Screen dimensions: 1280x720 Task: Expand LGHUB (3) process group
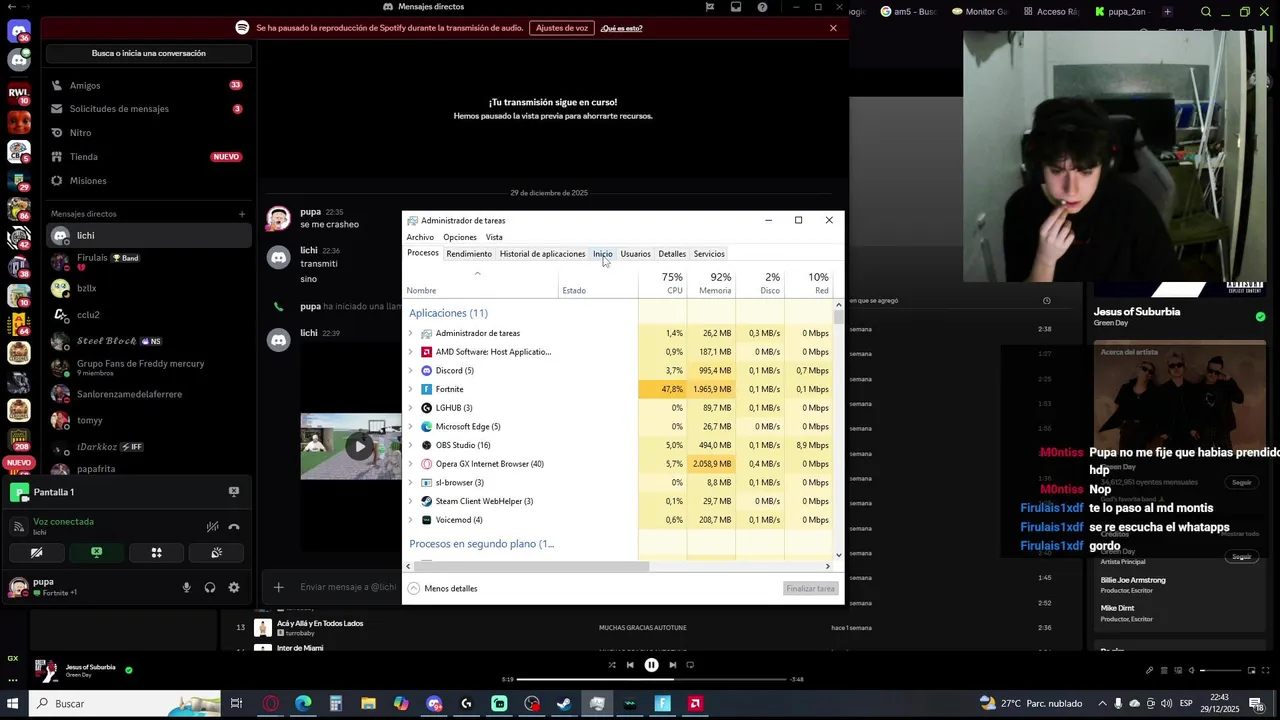410,408
